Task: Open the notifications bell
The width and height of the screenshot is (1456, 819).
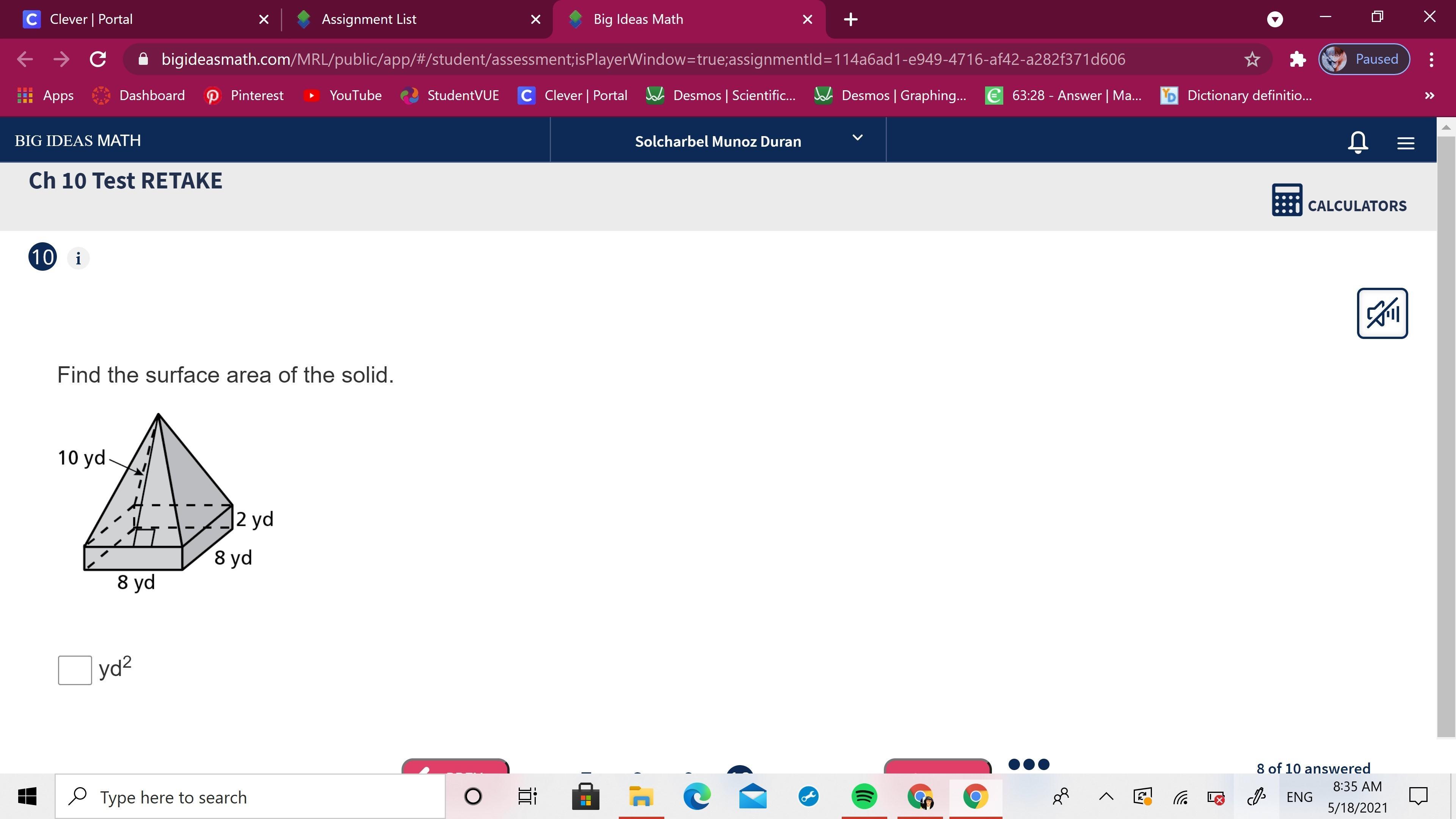Action: pyautogui.click(x=1358, y=141)
